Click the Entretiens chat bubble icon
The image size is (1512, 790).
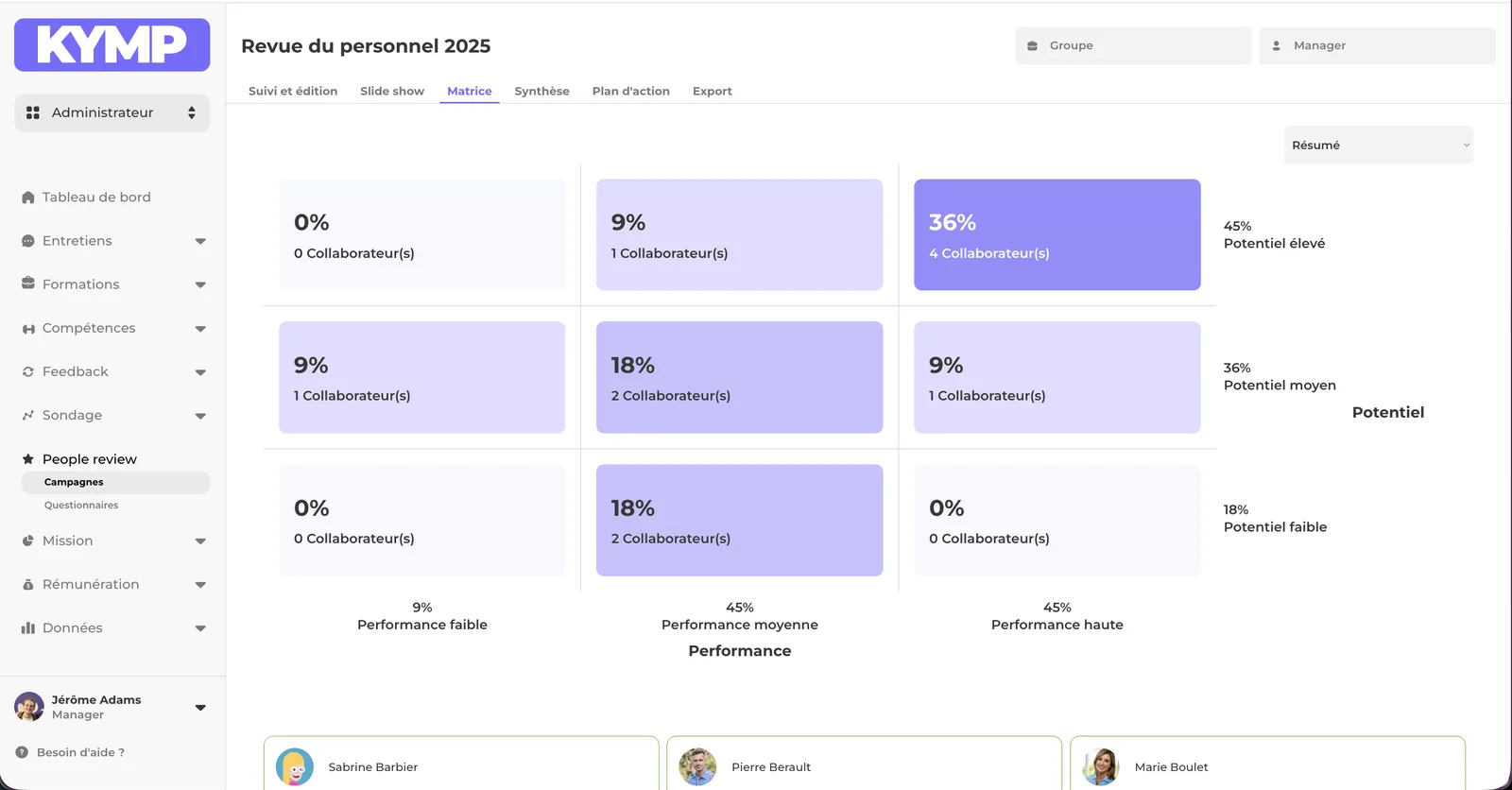[x=28, y=241]
